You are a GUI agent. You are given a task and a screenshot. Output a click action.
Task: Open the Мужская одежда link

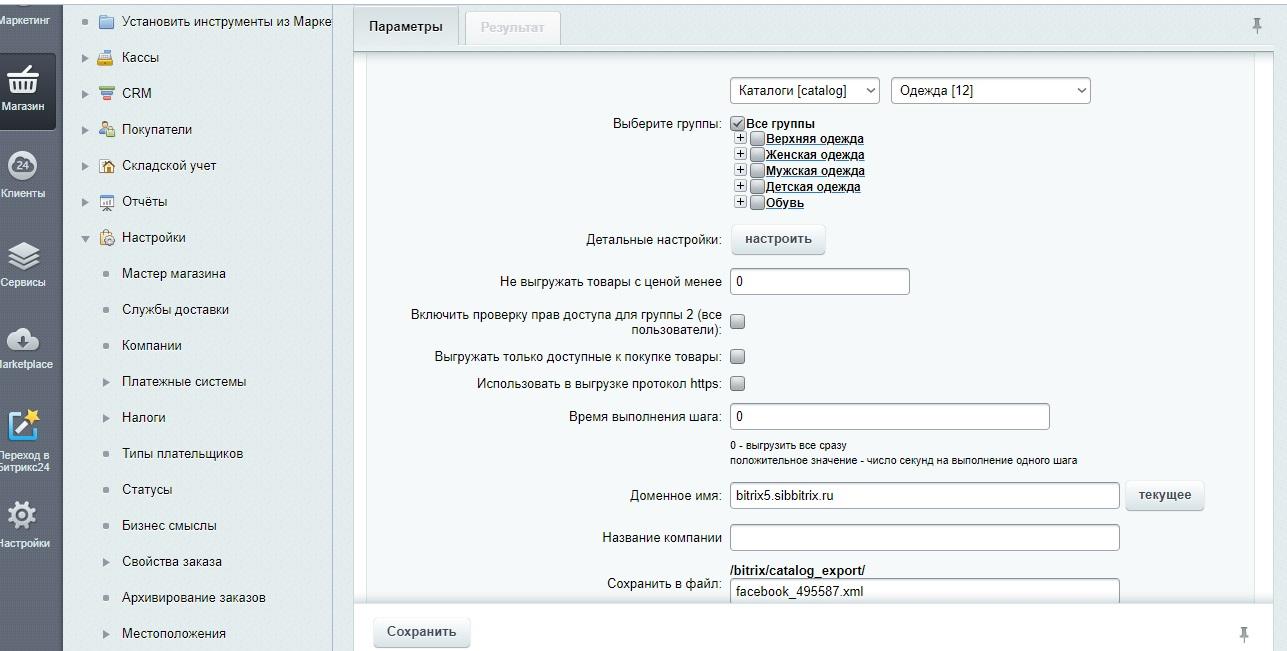[x=815, y=171]
